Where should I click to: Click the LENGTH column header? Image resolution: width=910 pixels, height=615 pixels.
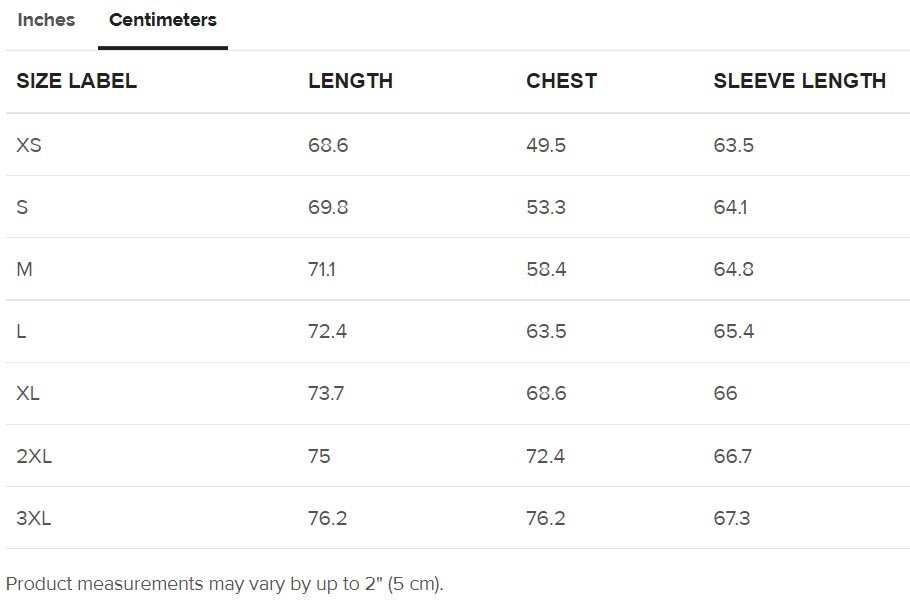[x=351, y=81]
